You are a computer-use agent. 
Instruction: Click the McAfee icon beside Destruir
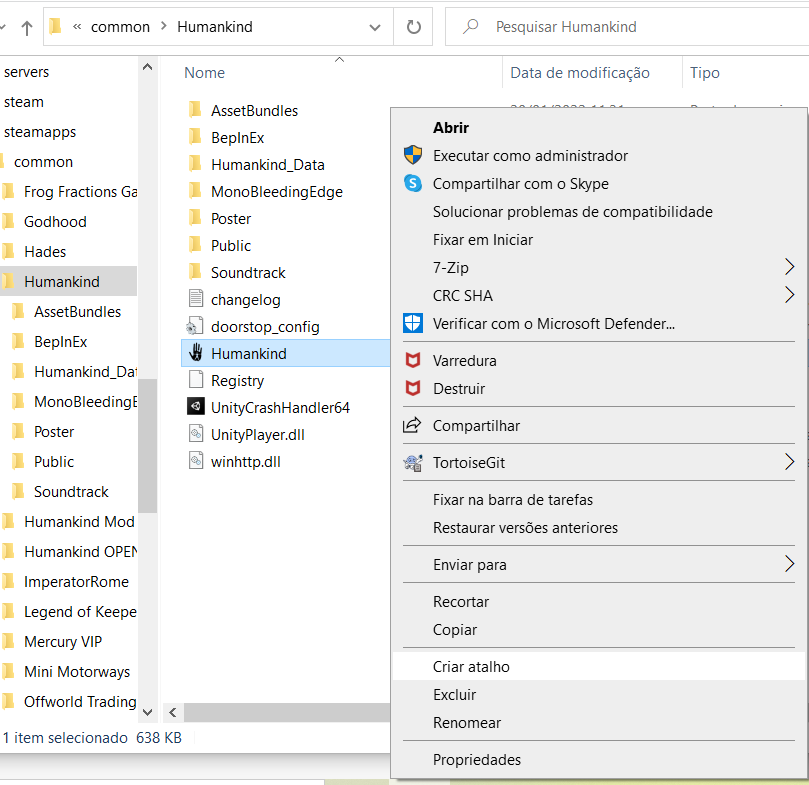click(x=413, y=388)
